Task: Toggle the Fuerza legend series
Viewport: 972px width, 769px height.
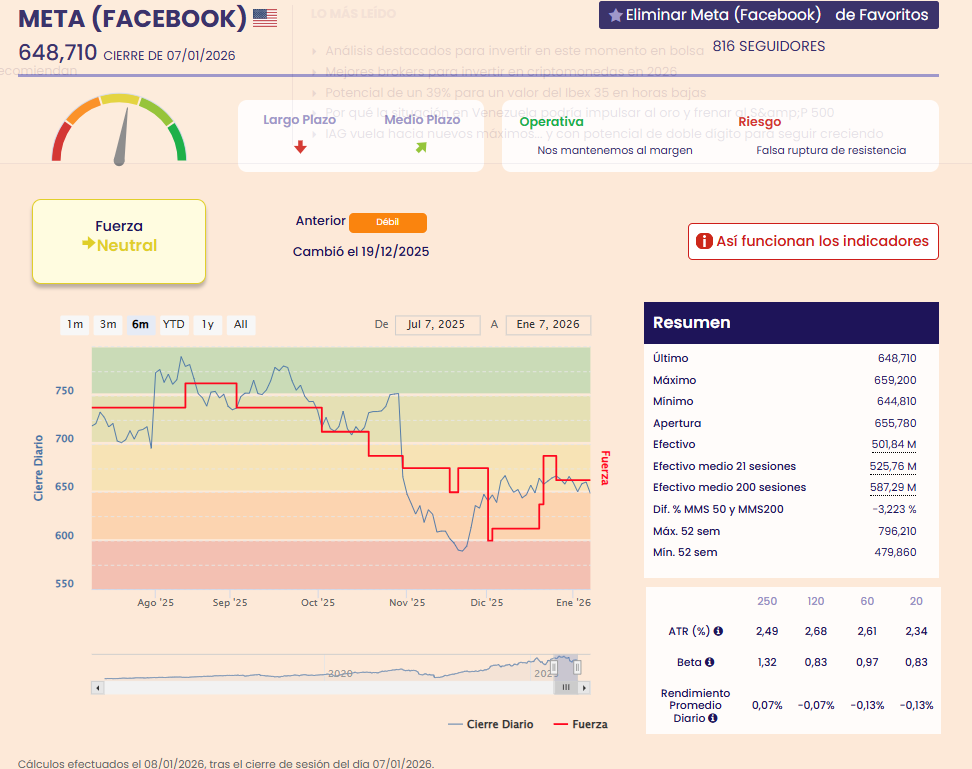Action: point(580,724)
